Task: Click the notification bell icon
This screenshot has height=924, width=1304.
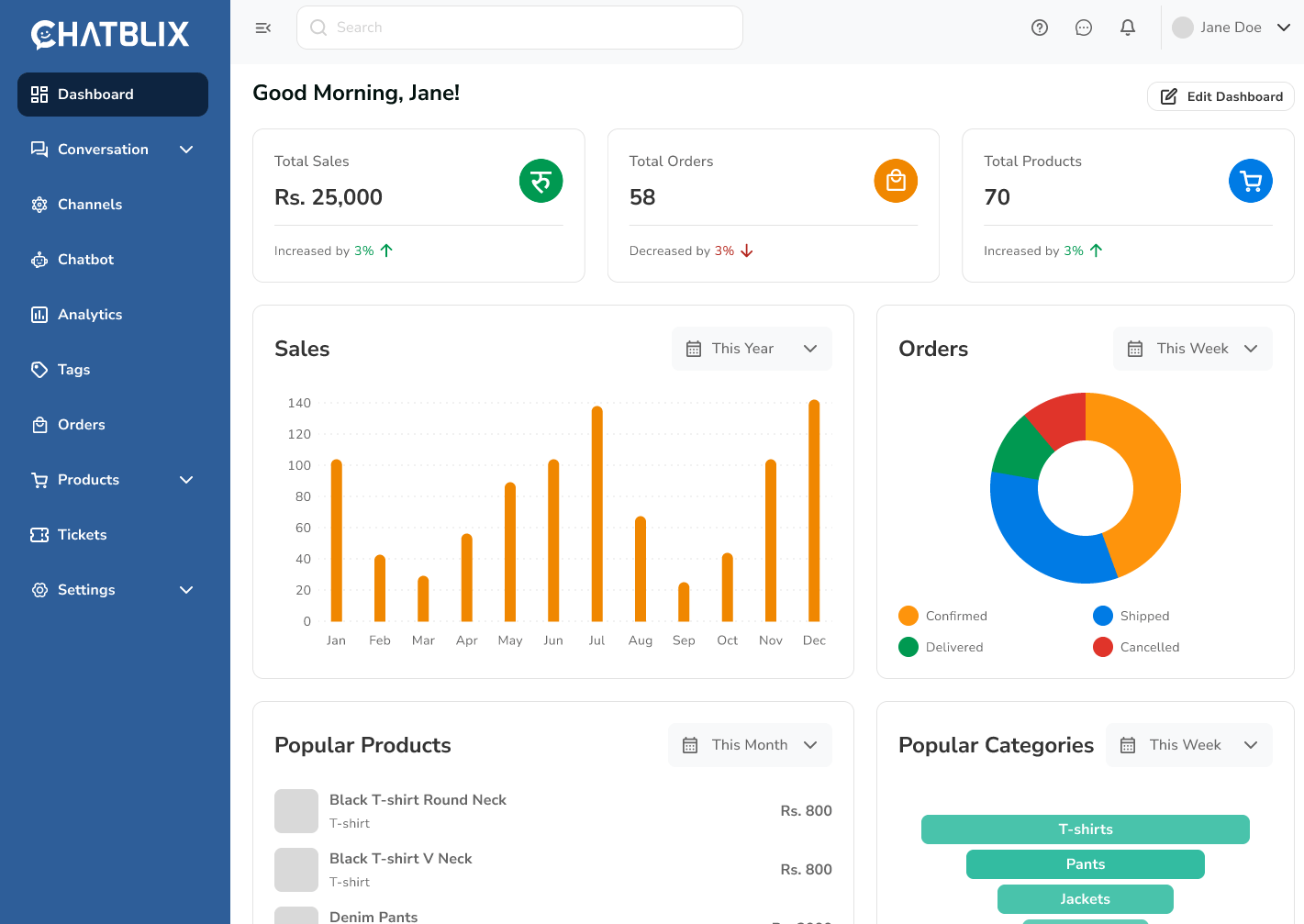Action: [x=1128, y=28]
